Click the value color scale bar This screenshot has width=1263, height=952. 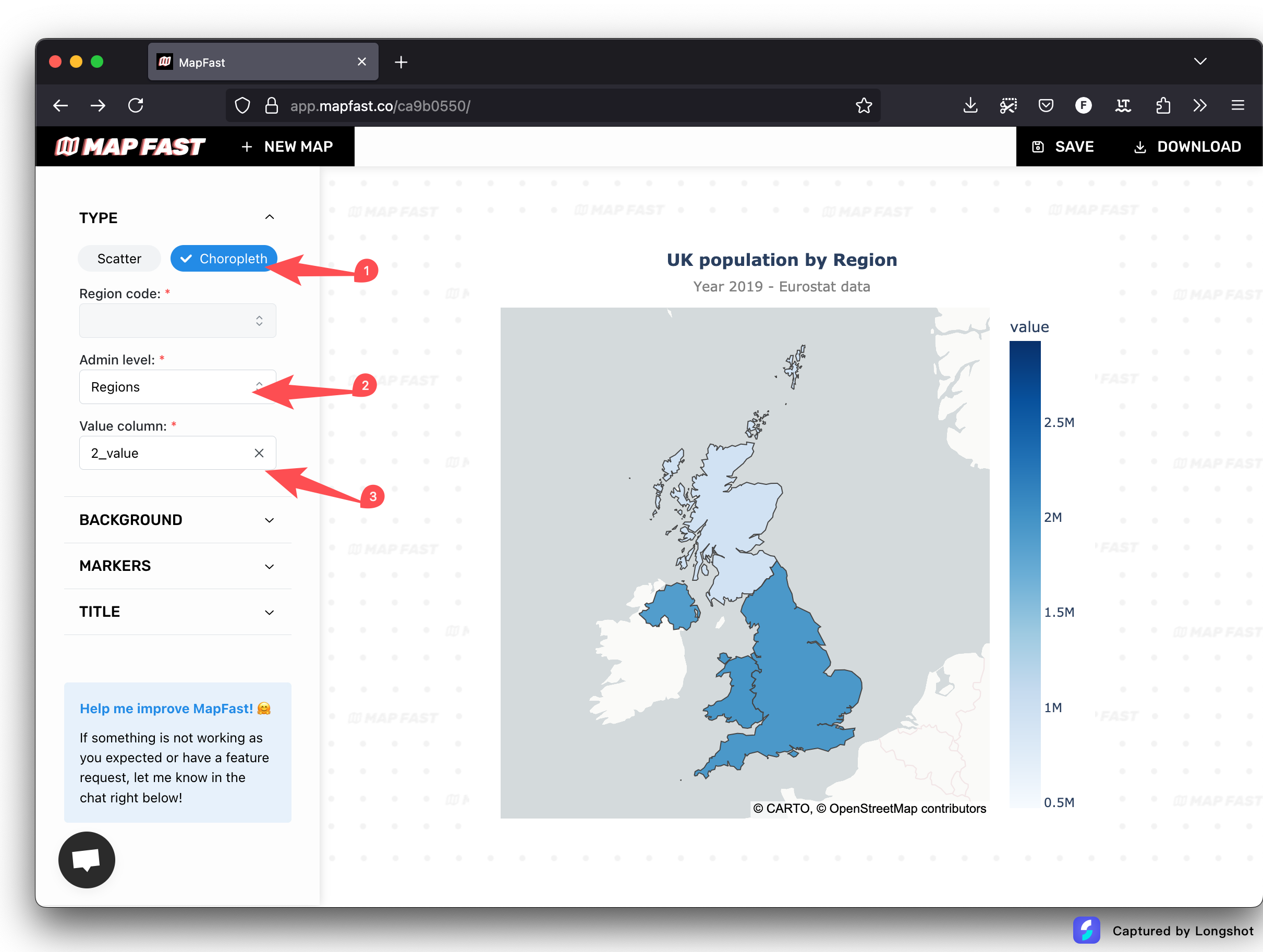(1025, 574)
